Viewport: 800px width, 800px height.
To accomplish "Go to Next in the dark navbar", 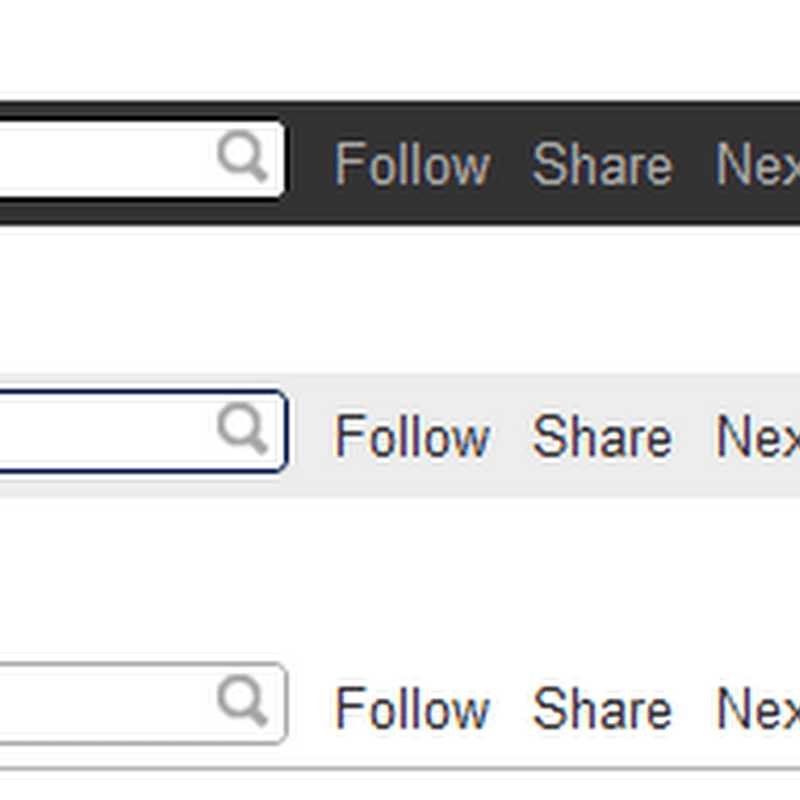I will [x=758, y=164].
